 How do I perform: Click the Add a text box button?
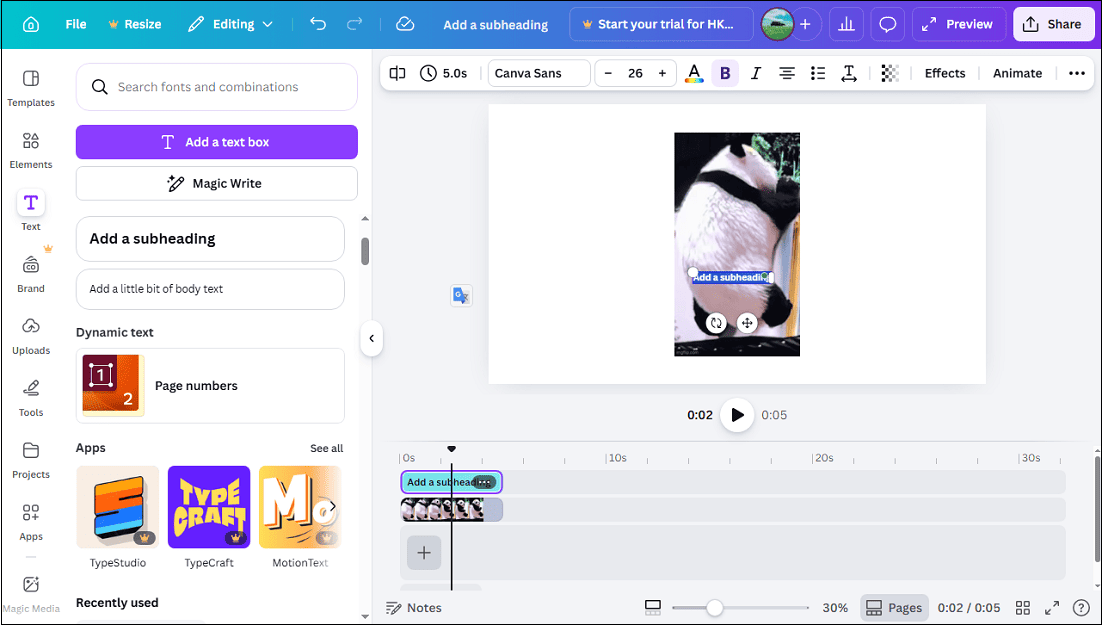click(216, 142)
